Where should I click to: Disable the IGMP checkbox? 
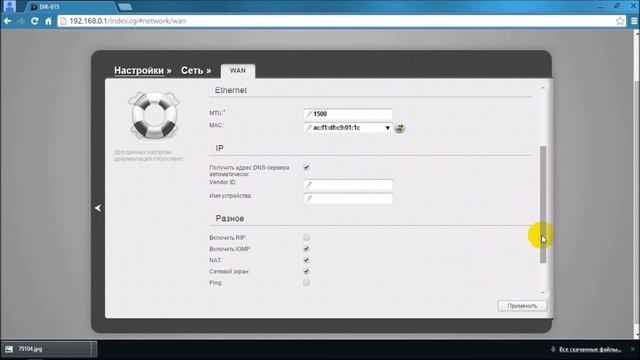[307, 249]
